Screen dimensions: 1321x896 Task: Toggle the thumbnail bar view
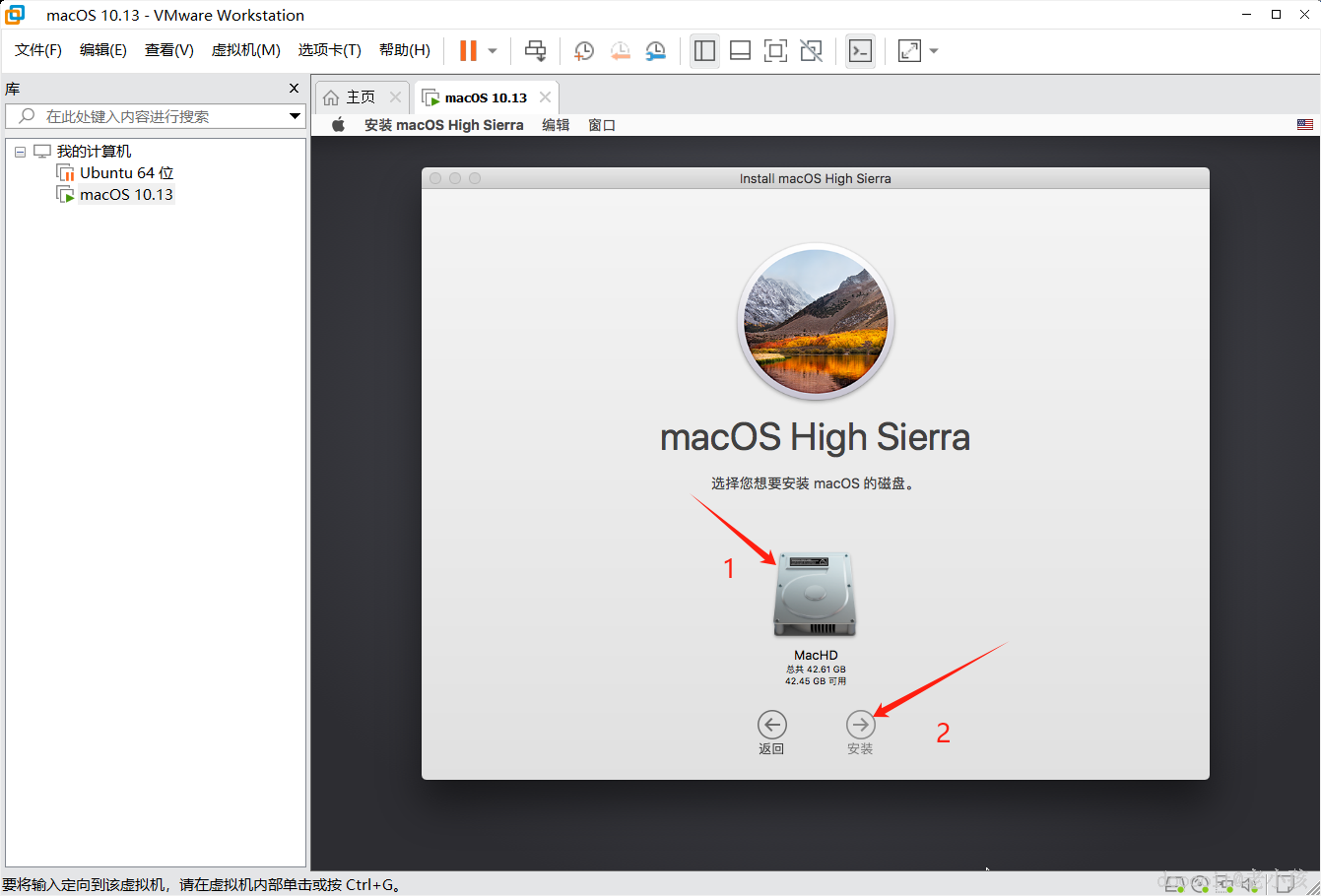coord(740,51)
